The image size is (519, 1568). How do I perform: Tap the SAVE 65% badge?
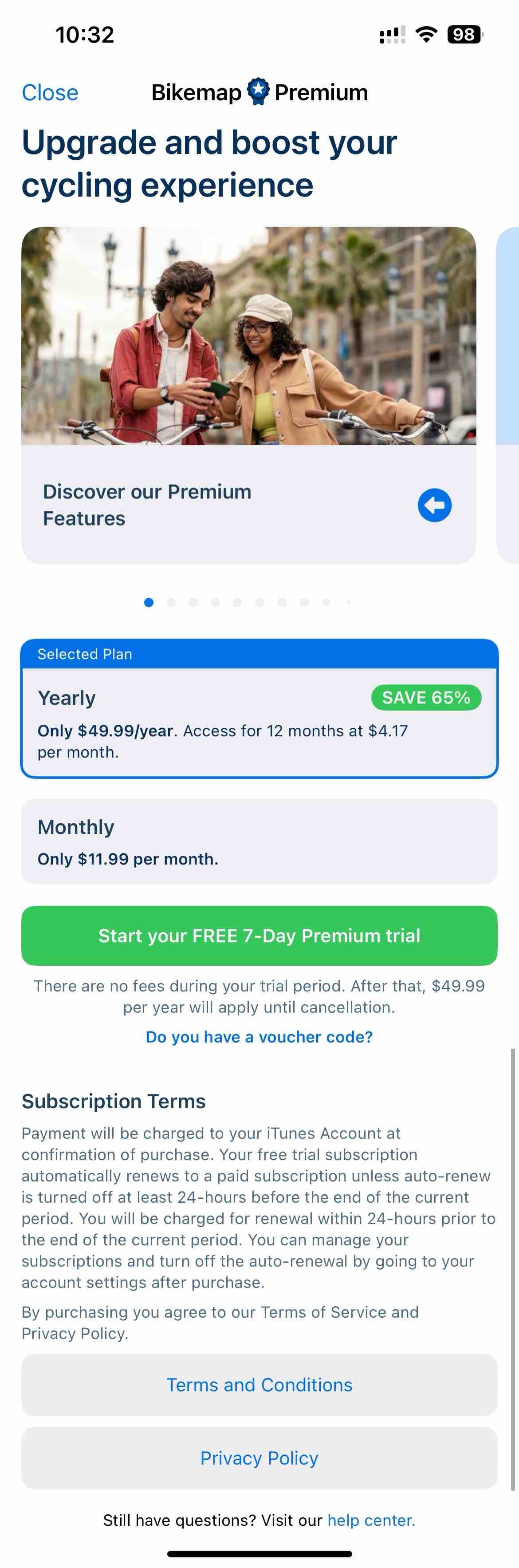[x=426, y=697]
